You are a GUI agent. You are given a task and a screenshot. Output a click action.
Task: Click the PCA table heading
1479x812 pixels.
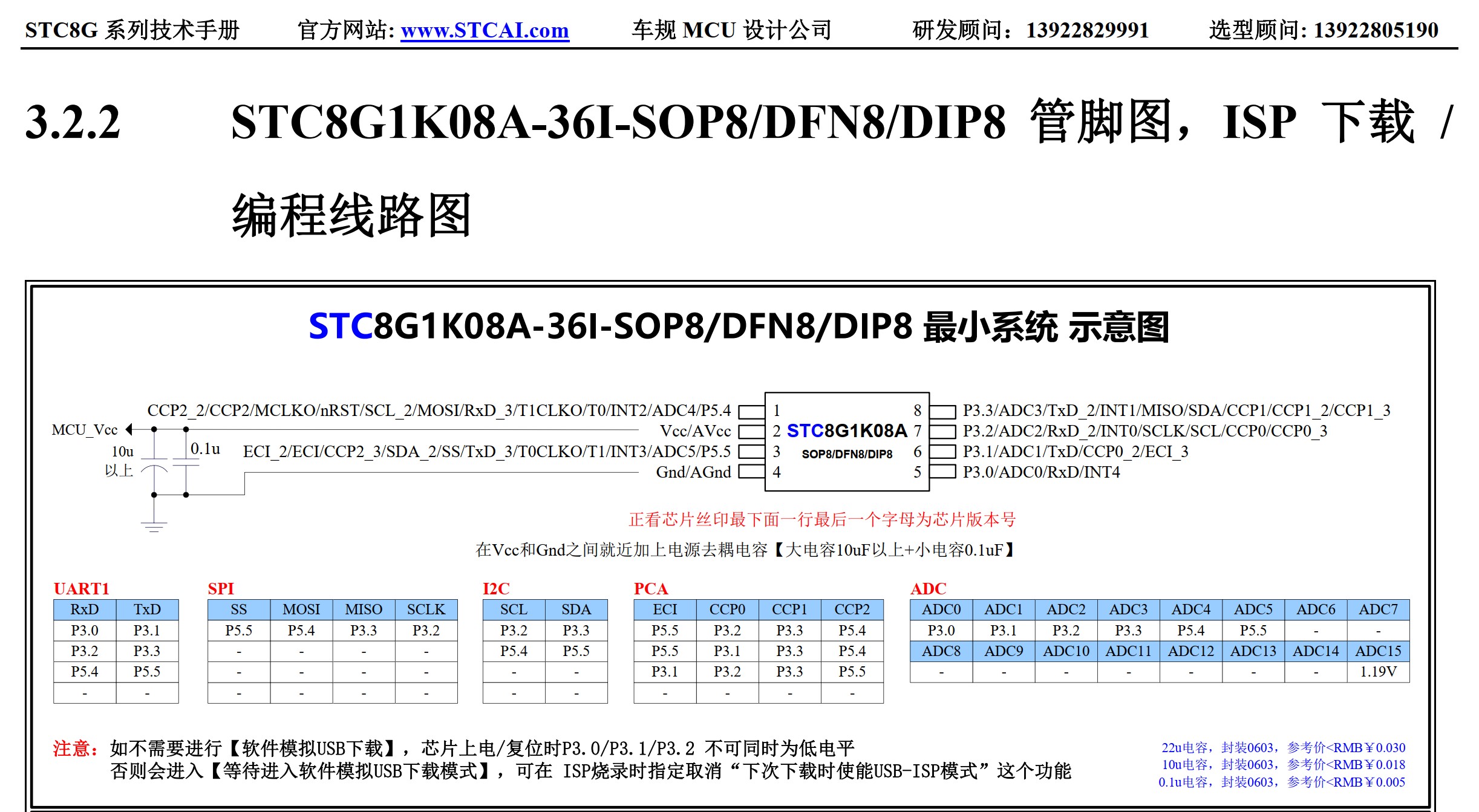click(651, 589)
